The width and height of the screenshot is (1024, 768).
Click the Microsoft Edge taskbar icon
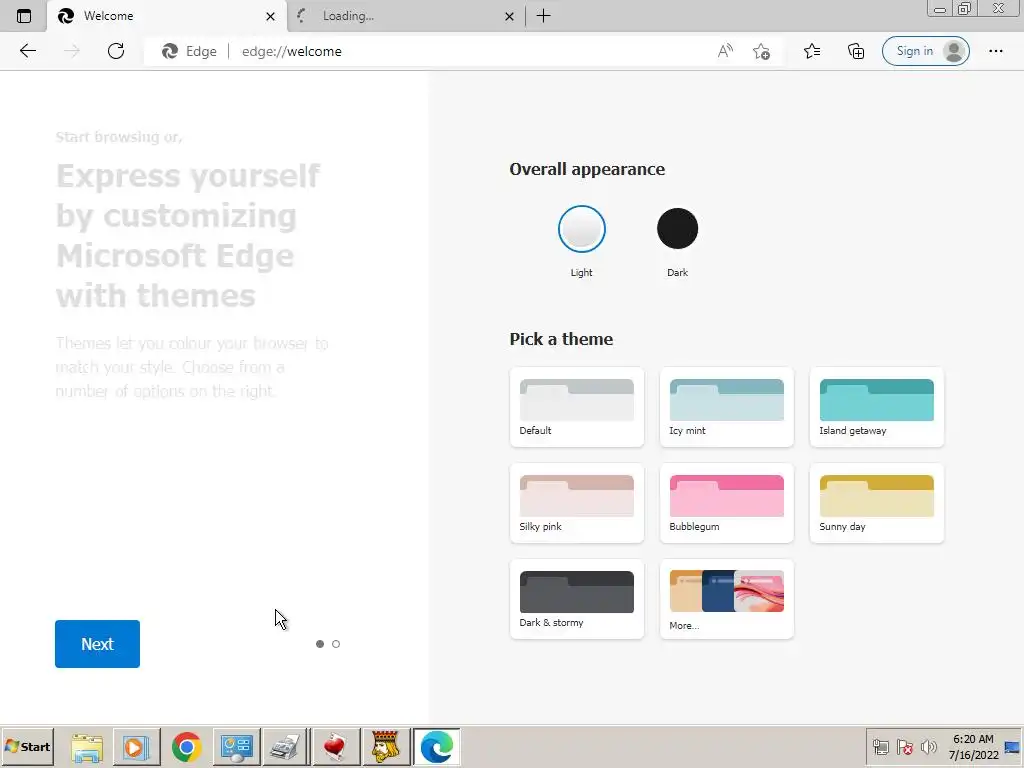[x=436, y=747]
